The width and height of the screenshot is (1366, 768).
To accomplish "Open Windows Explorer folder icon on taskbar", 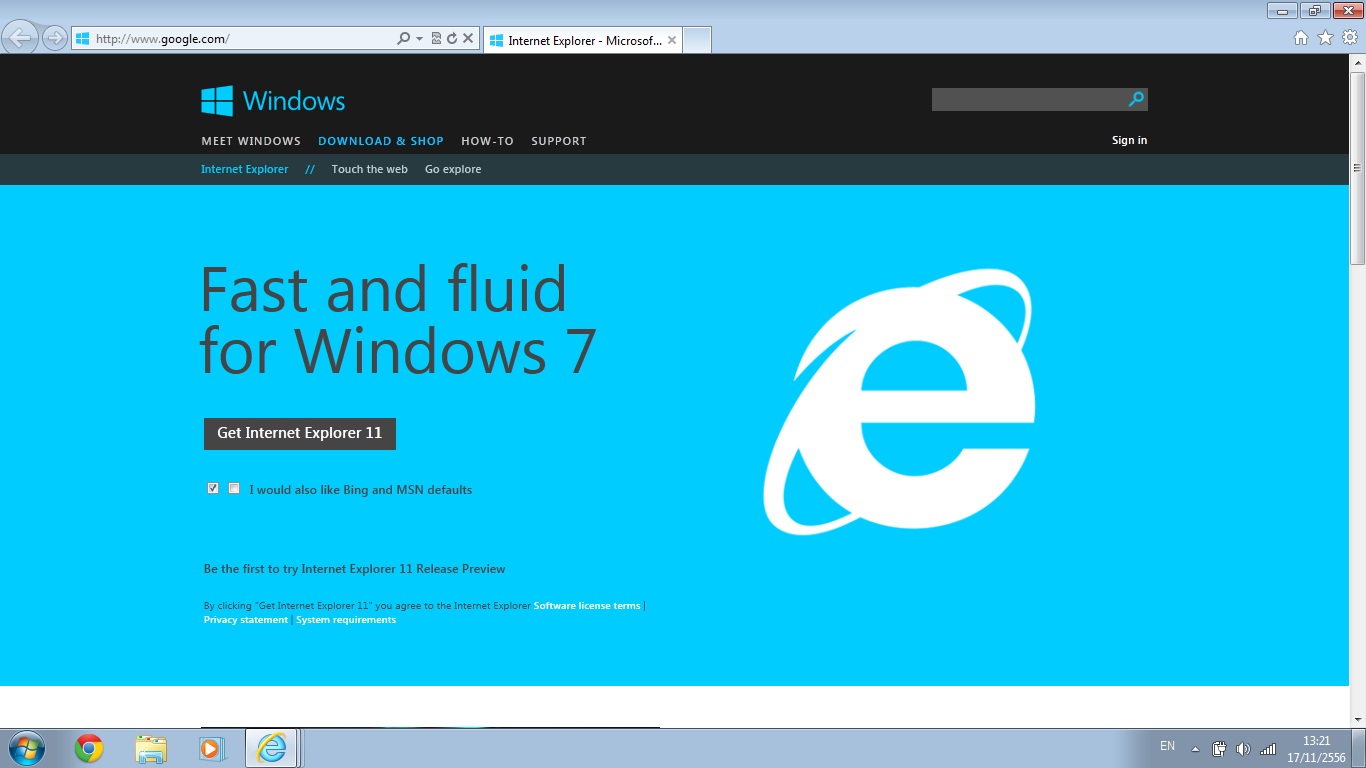I will point(151,748).
